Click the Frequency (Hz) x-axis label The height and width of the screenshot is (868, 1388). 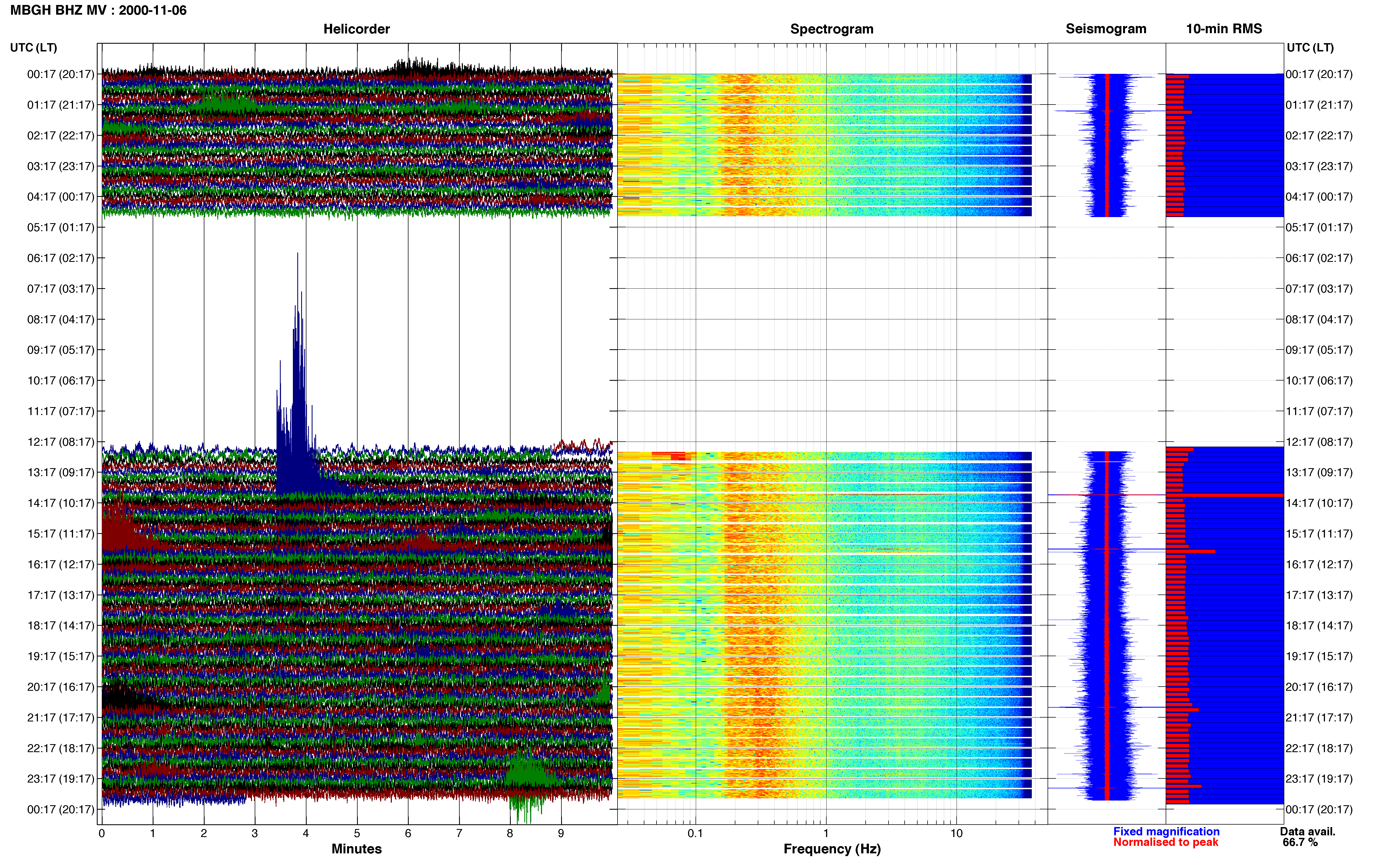[x=832, y=849]
